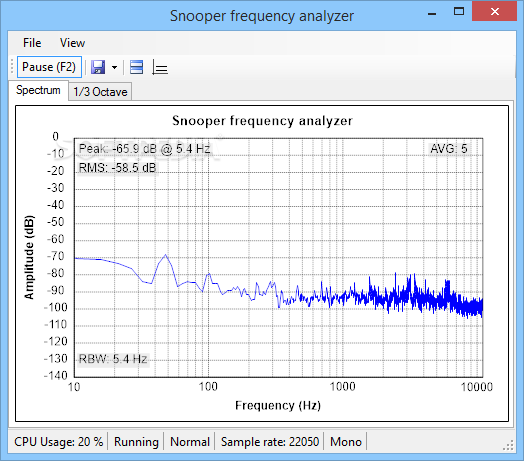The width and height of the screenshot is (524, 461).
Task: Click the 10000 frequency axis tick label
Action: pyautogui.click(x=477, y=387)
